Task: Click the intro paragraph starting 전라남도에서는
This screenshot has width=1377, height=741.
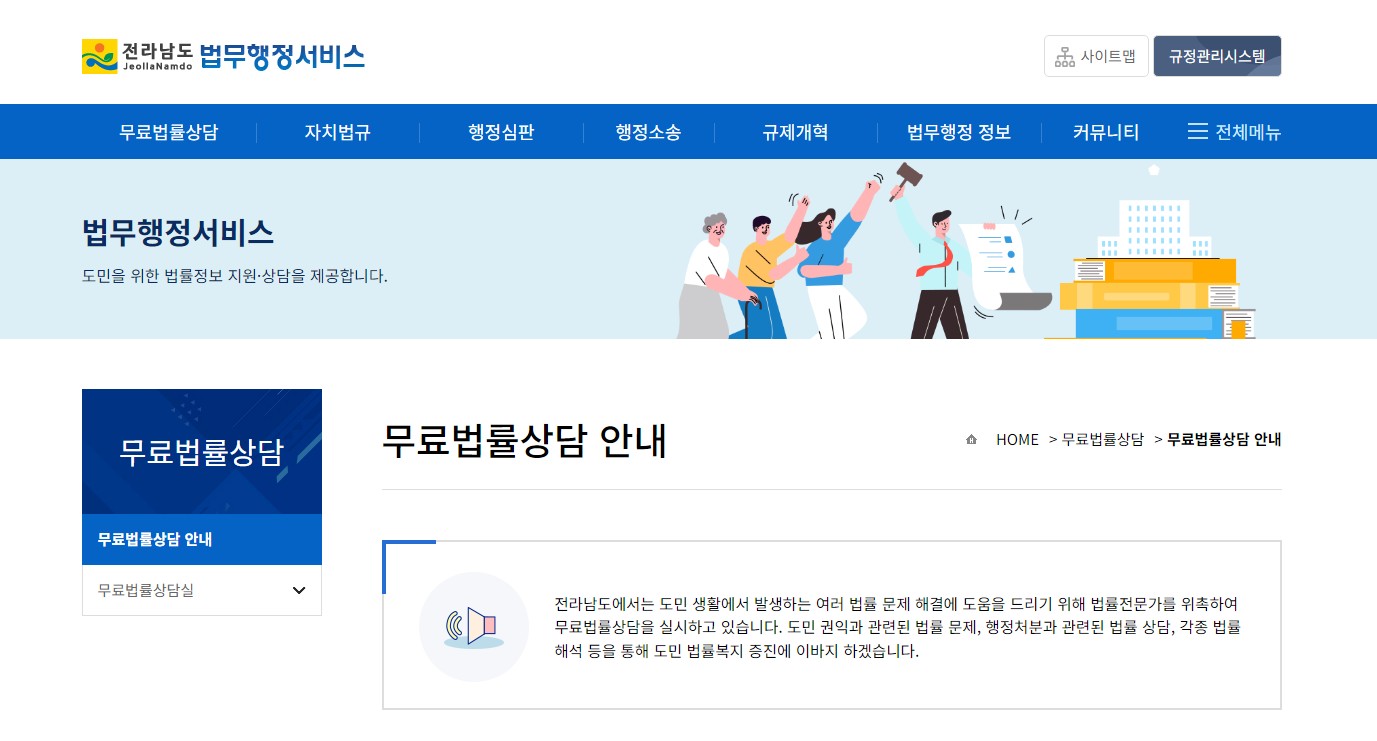Action: coord(898,628)
